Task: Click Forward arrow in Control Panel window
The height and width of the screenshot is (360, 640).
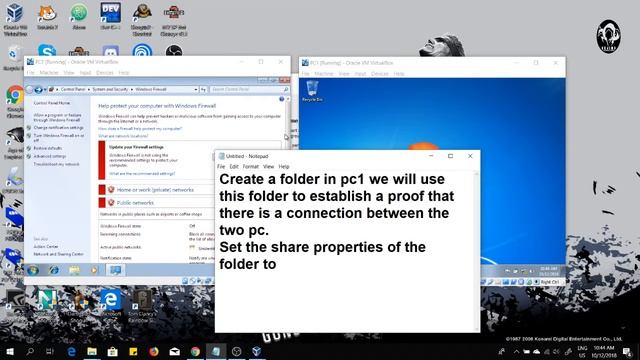Action: [38, 89]
